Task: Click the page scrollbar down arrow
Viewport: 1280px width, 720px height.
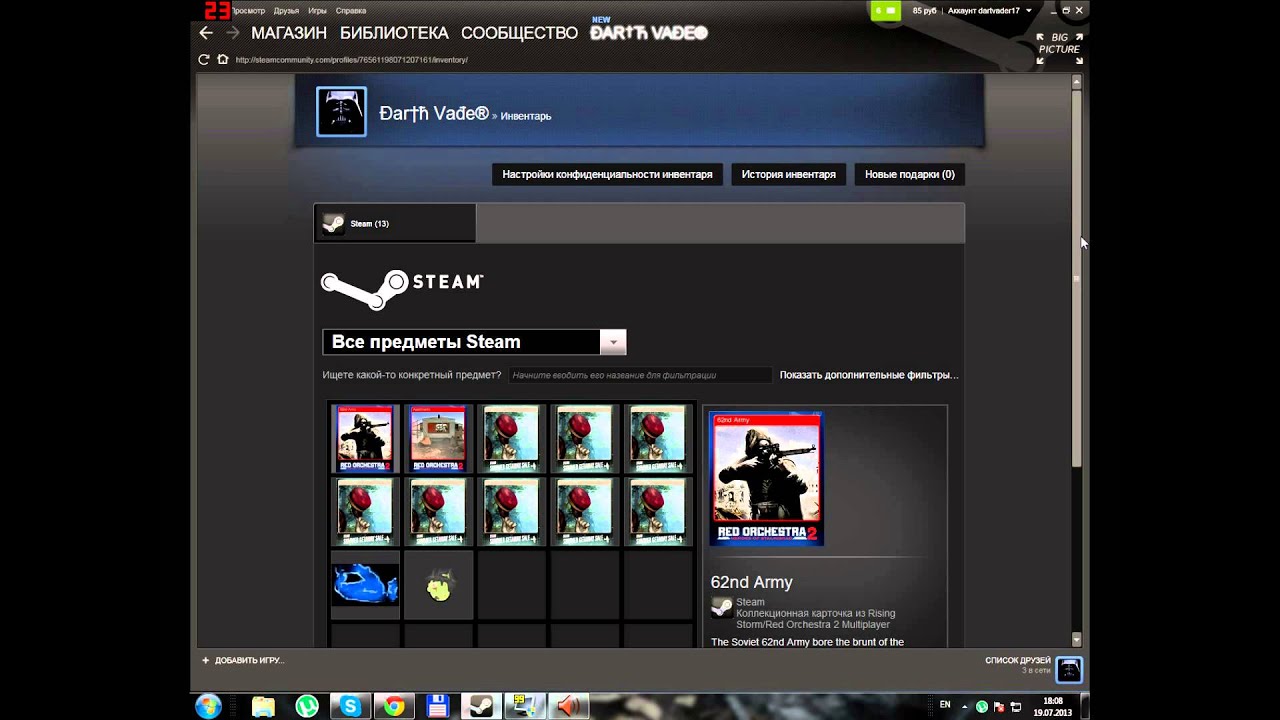Action: point(1077,640)
